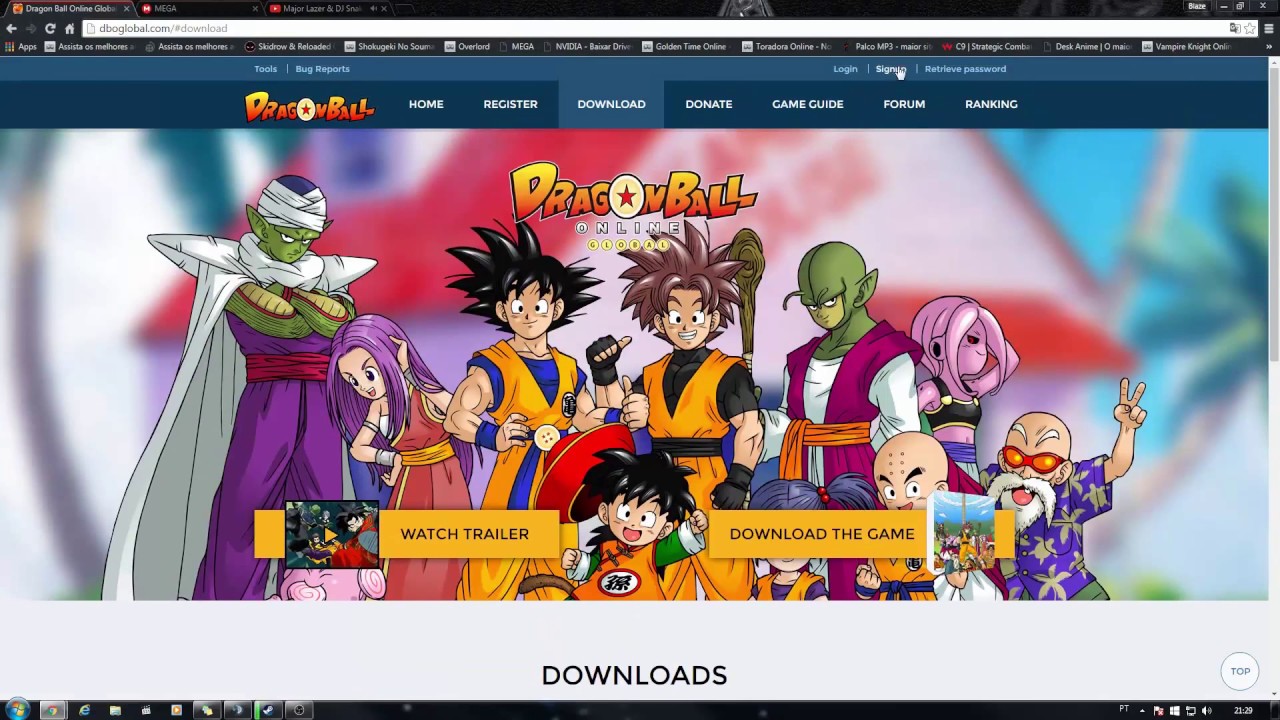The image size is (1280, 720).
Task: Open Chrome from the taskbar
Action: pos(52,710)
